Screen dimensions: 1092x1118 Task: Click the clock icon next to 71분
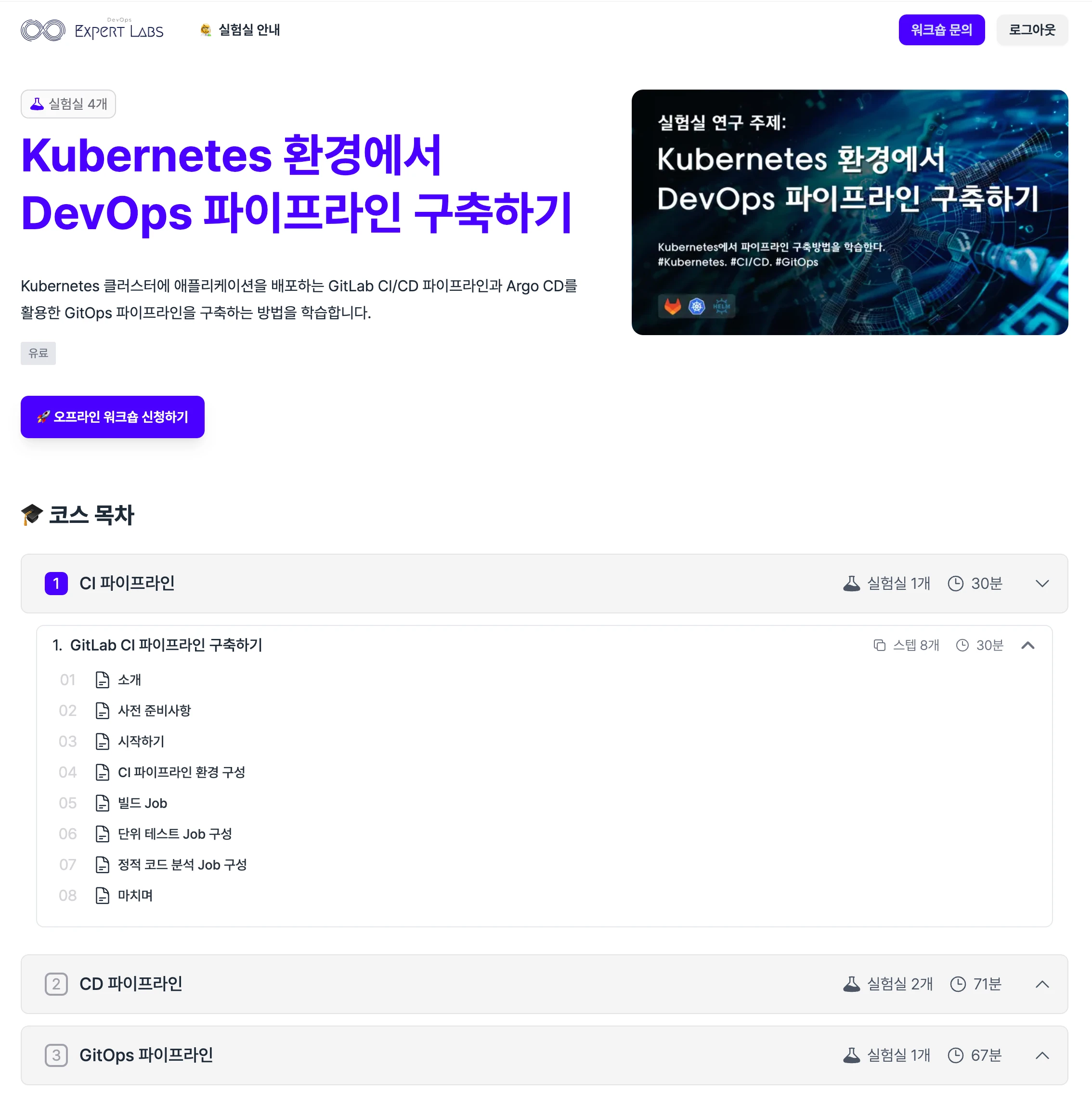click(957, 984)
